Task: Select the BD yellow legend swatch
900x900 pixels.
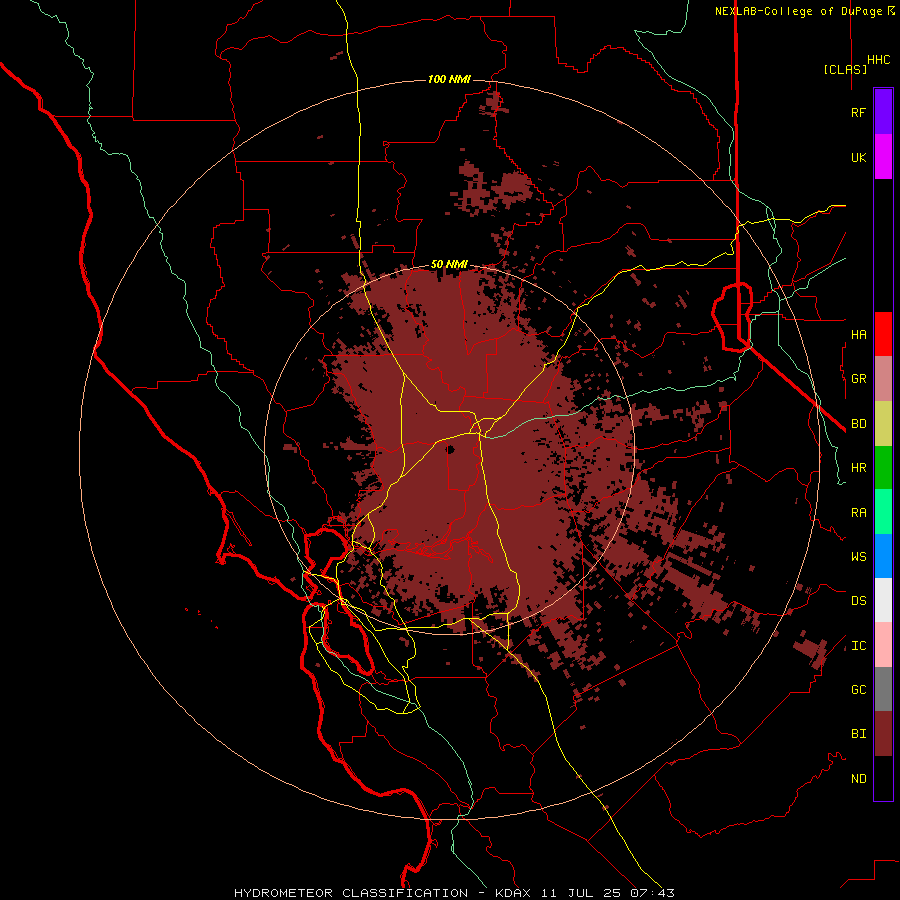Action: pos(883,423)
